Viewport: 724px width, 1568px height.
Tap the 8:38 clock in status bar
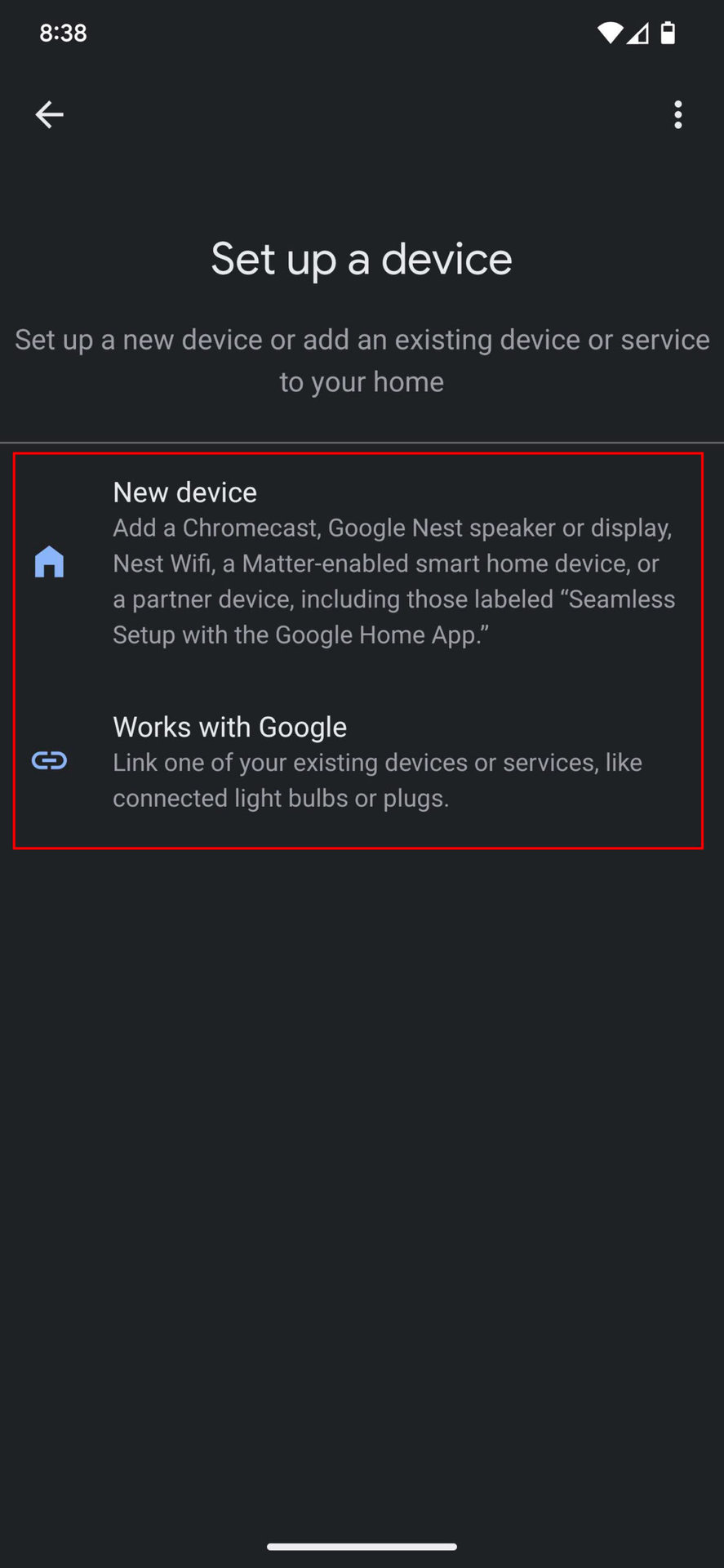pos(63,33)
